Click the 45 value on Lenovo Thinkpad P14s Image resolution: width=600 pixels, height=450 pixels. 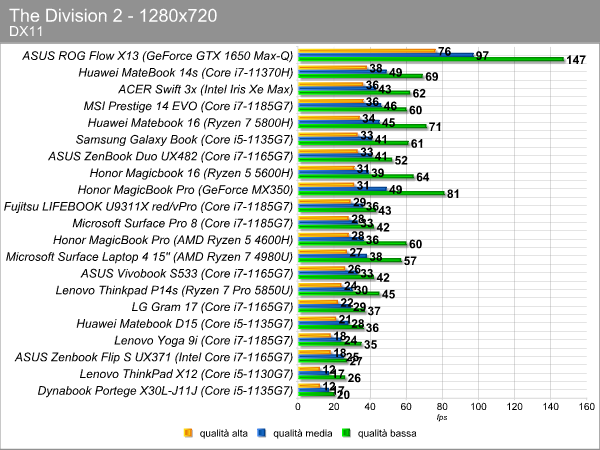point(388,294)
